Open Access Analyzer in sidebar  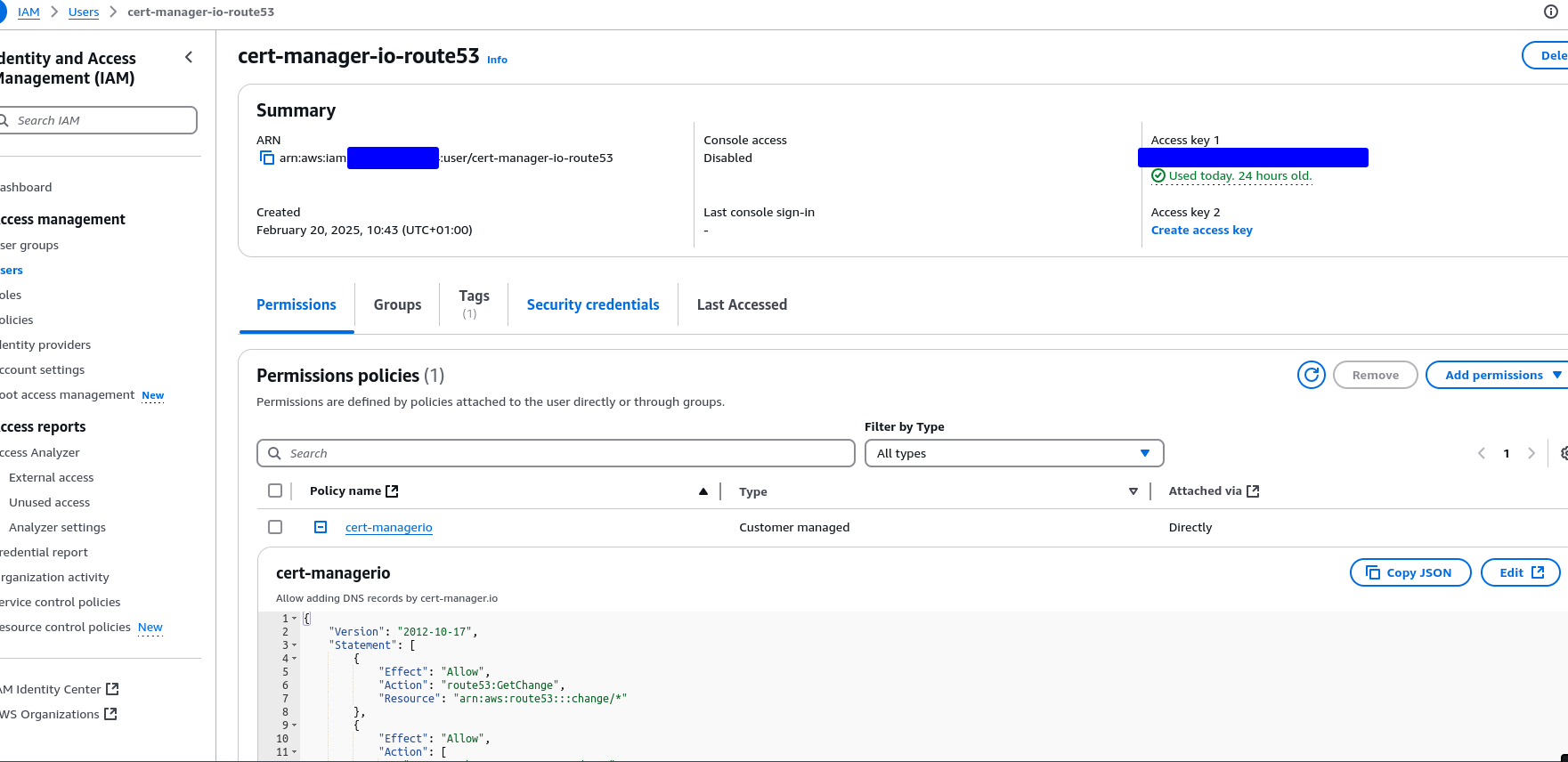40,452
